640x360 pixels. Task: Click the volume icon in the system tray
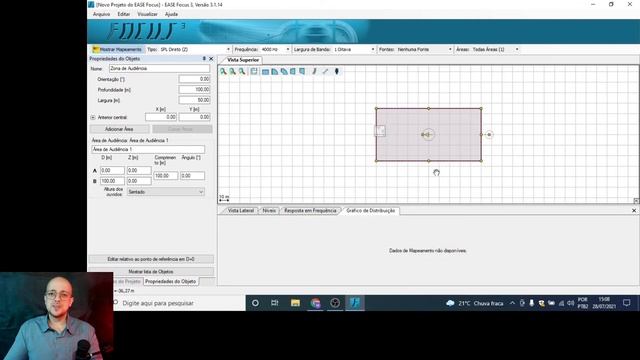pyautogui.click(x=571, y=303)
